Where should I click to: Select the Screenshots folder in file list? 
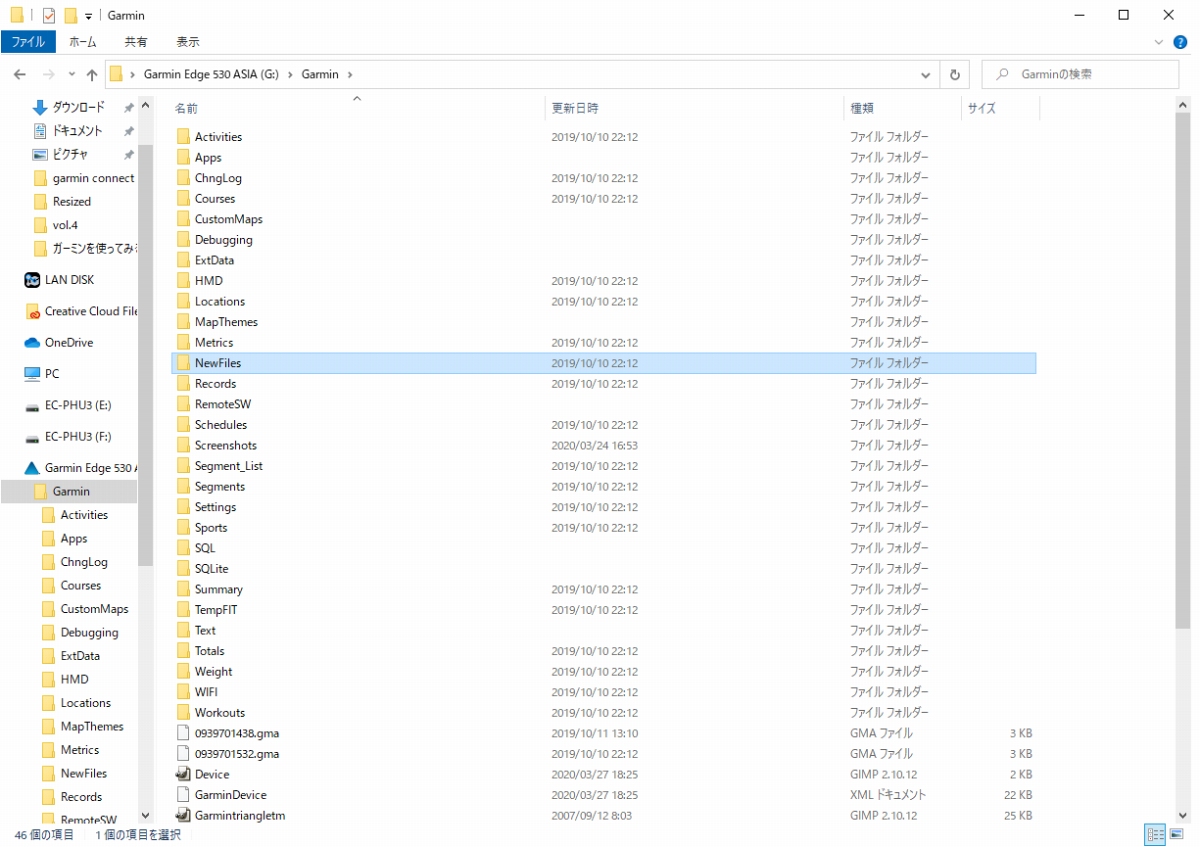click(225, 445)
